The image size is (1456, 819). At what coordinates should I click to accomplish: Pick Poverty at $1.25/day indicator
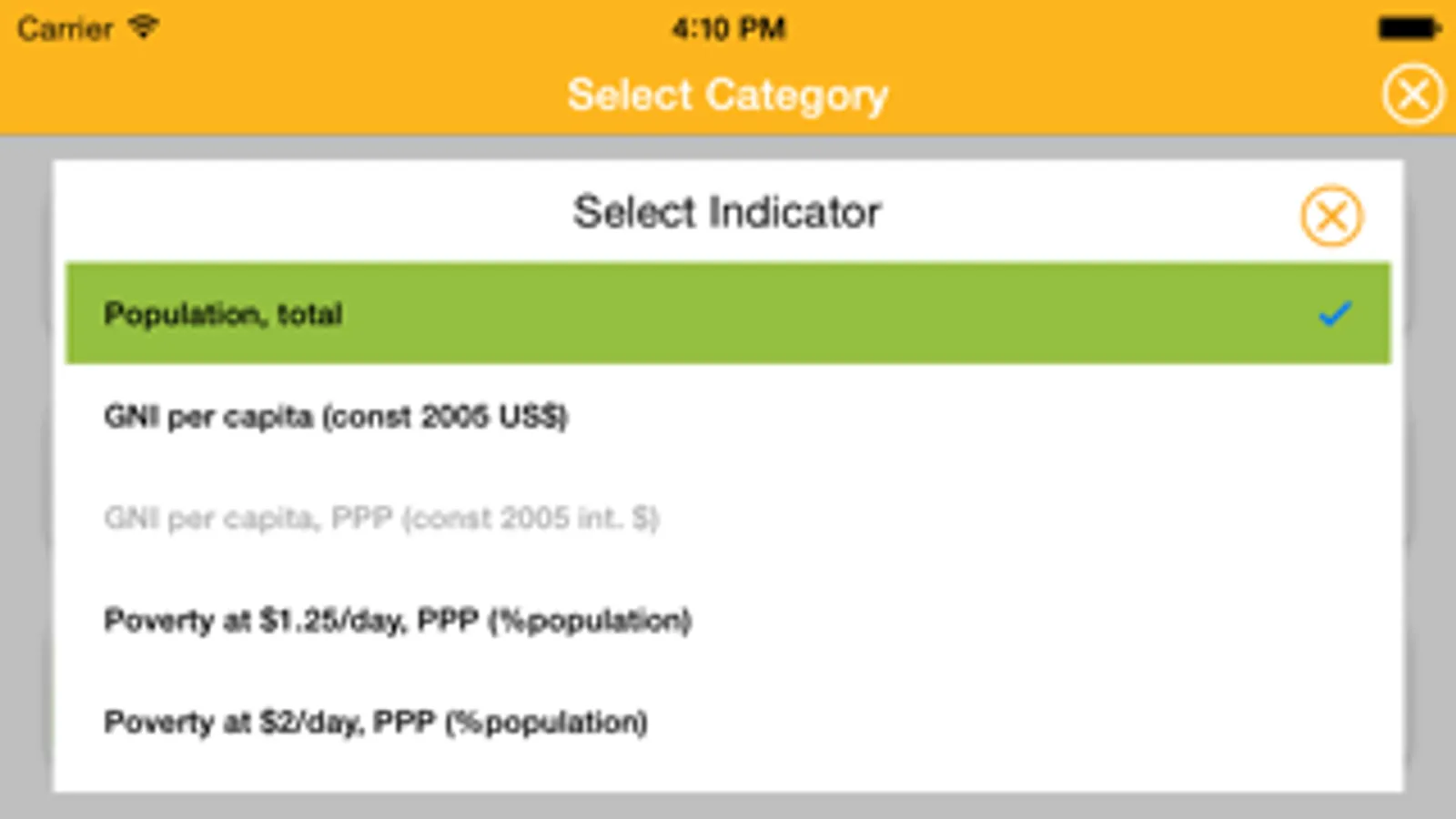pos(398,621)
